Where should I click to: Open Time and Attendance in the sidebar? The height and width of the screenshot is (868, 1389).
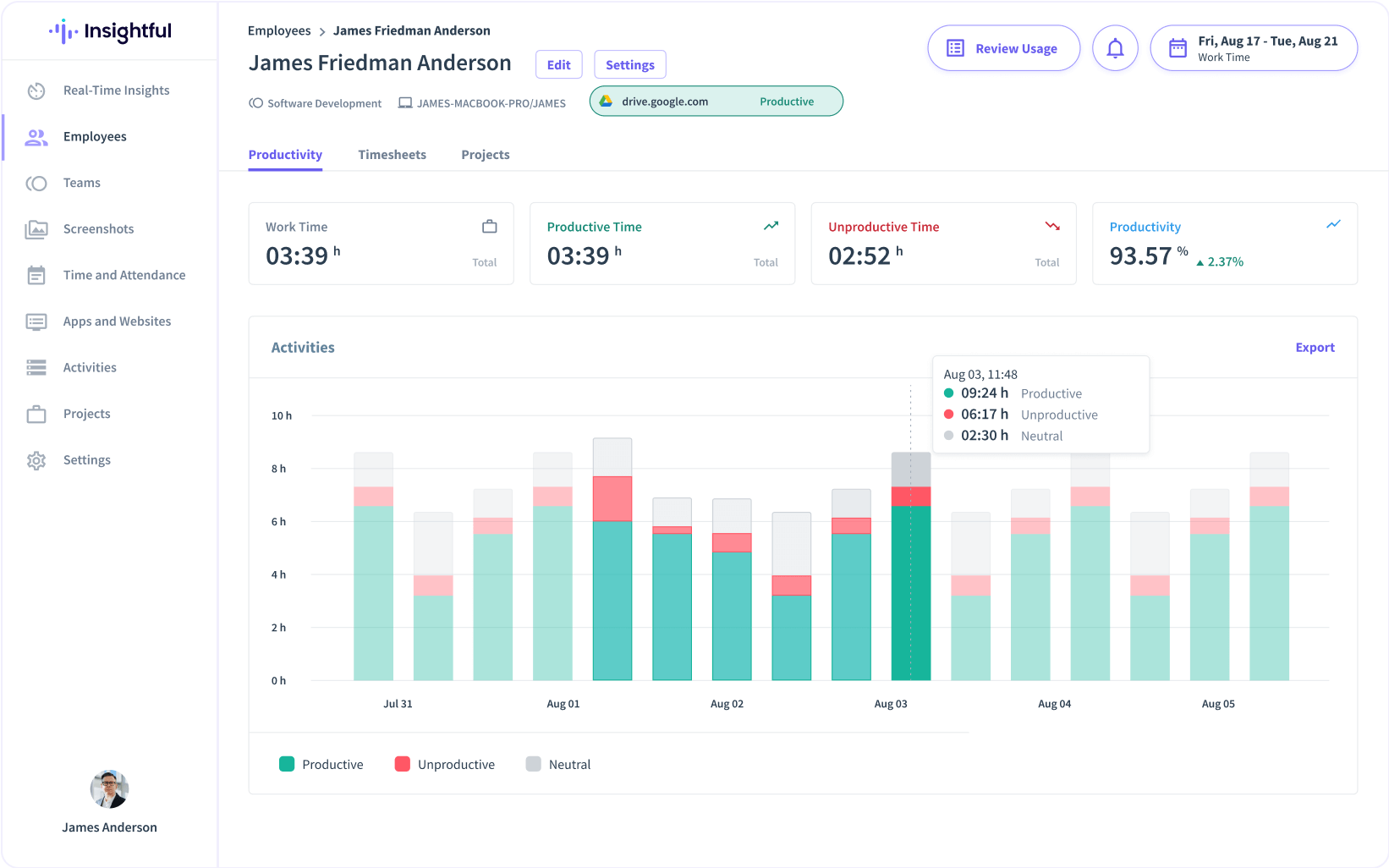pyautogui.click(x=37, y=275)
